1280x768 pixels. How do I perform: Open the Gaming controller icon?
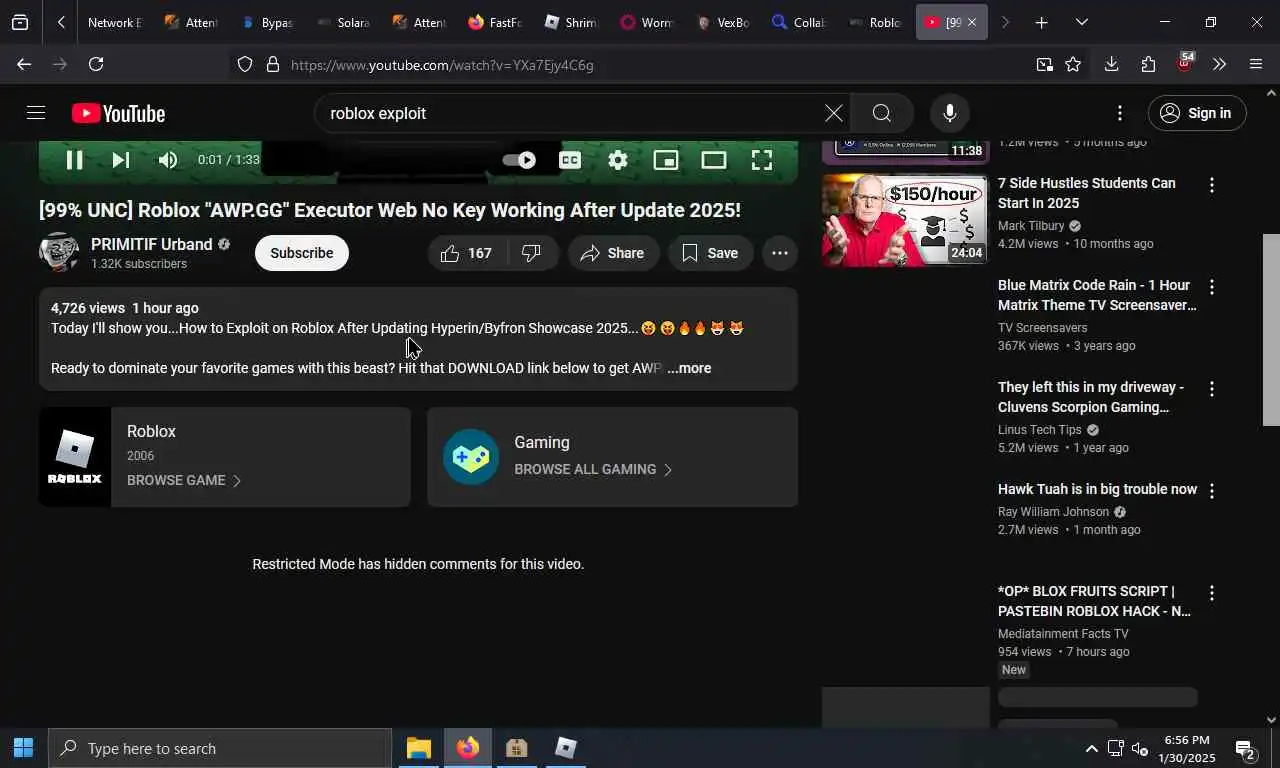(471, 457)
